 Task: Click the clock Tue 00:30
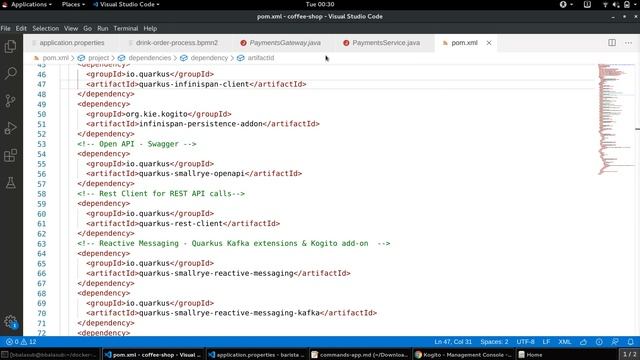320,4
